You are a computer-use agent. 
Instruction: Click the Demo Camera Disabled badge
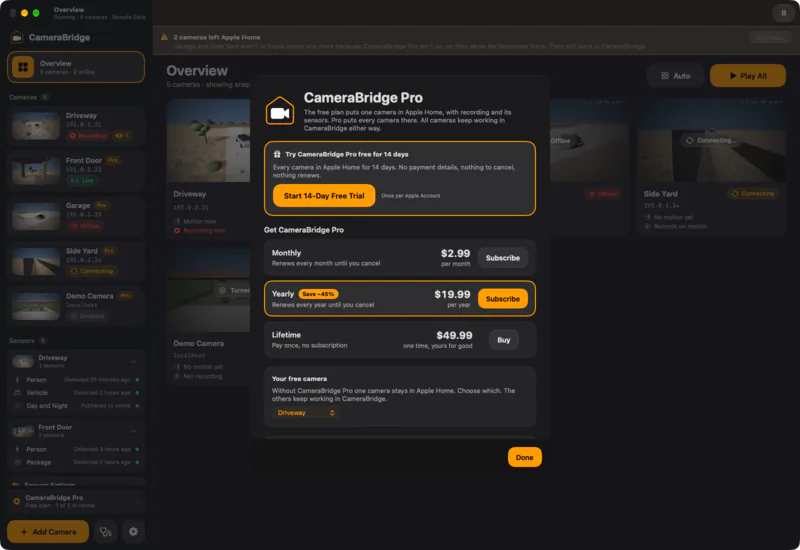[87, 316]
